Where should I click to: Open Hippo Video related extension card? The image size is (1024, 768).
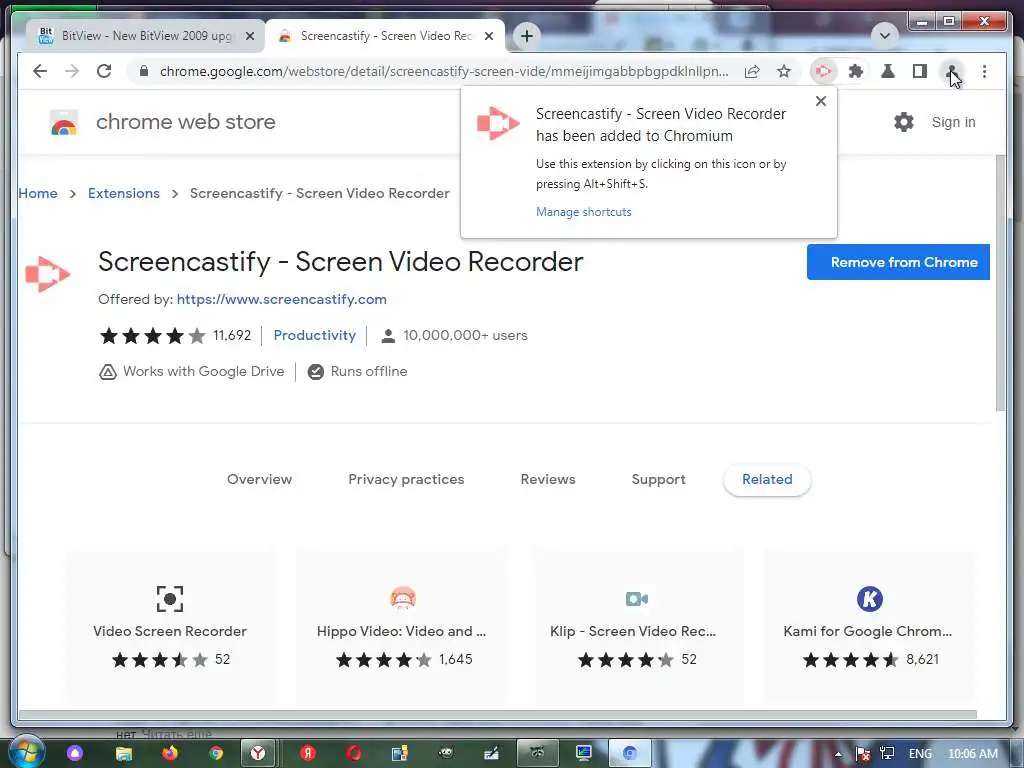point(402,626)
